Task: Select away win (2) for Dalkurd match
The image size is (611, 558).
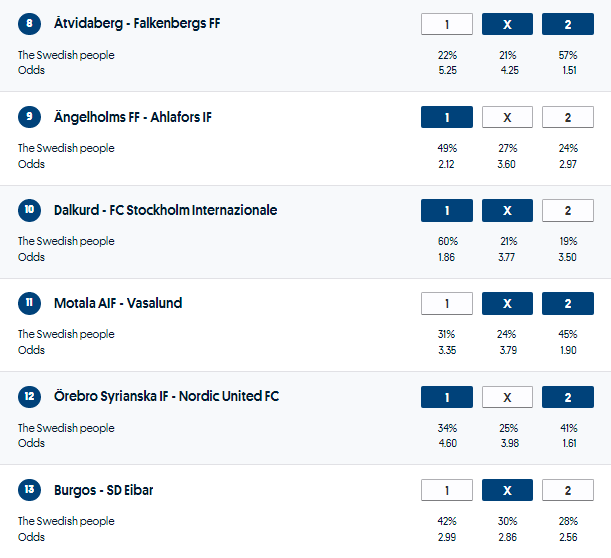Action: 567,210
